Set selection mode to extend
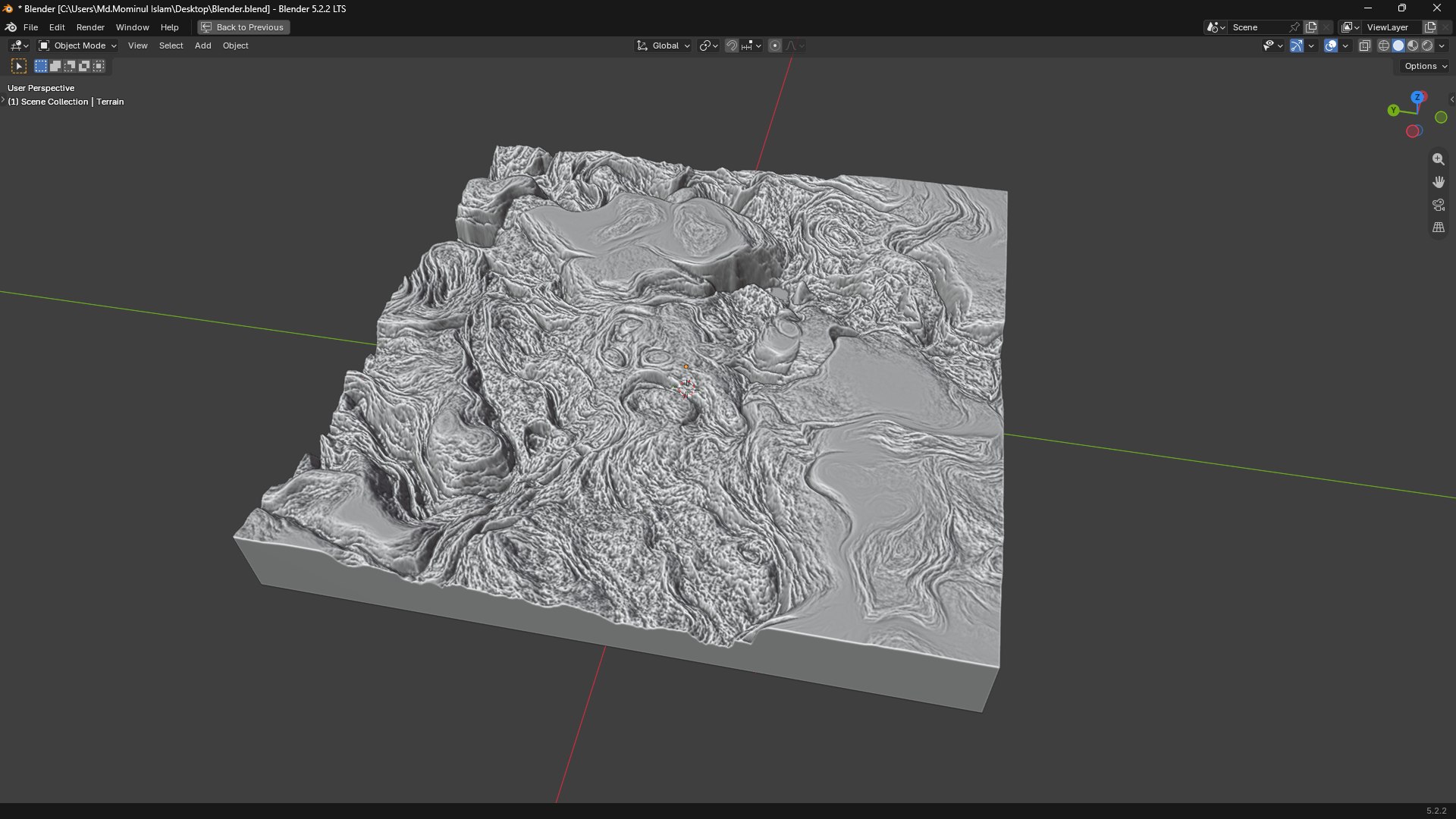1456x819 pixels. (x=55, y=67)
